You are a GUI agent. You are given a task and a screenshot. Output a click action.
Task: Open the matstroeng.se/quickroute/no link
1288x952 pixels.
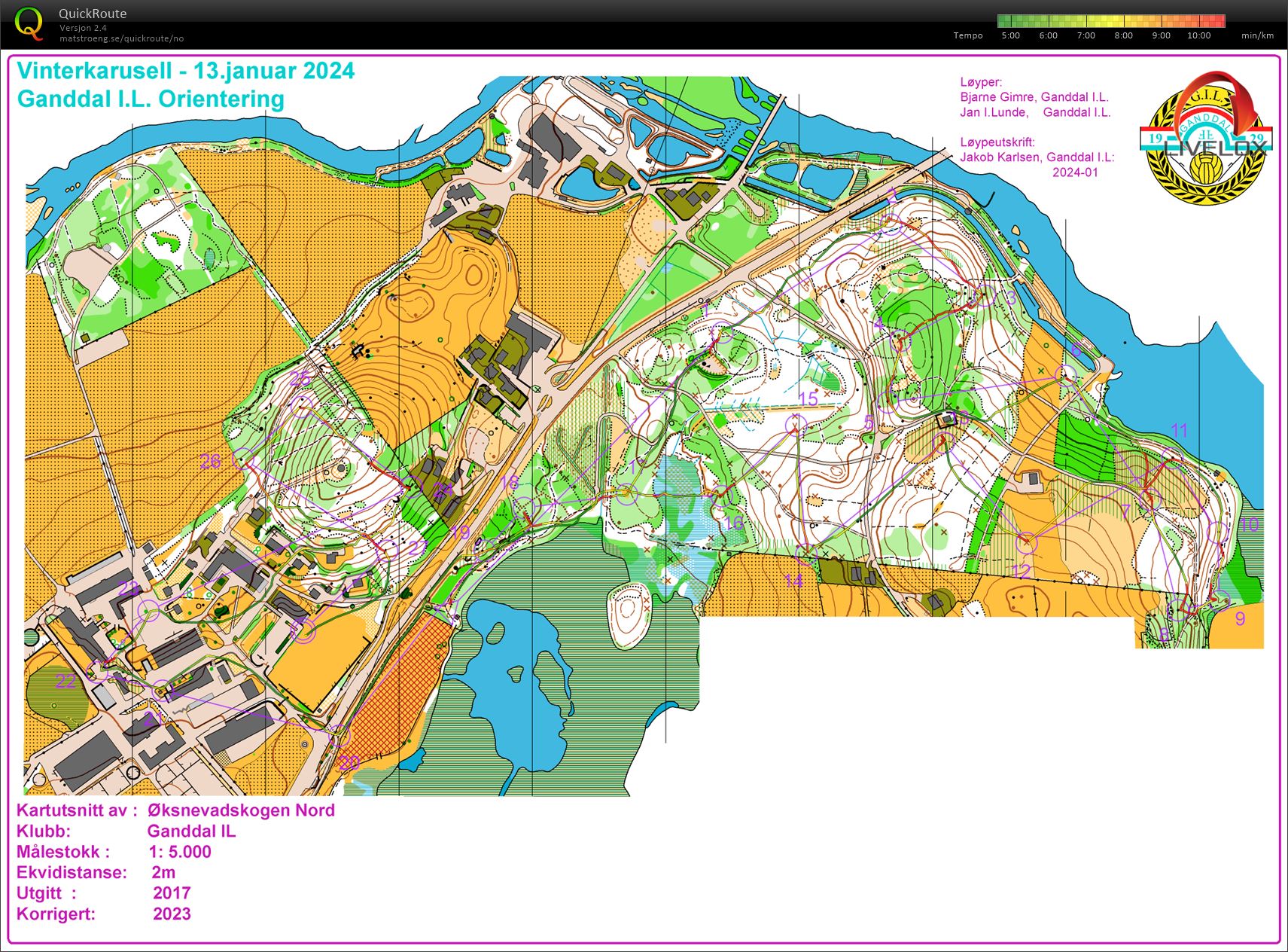tap(121, 38)
